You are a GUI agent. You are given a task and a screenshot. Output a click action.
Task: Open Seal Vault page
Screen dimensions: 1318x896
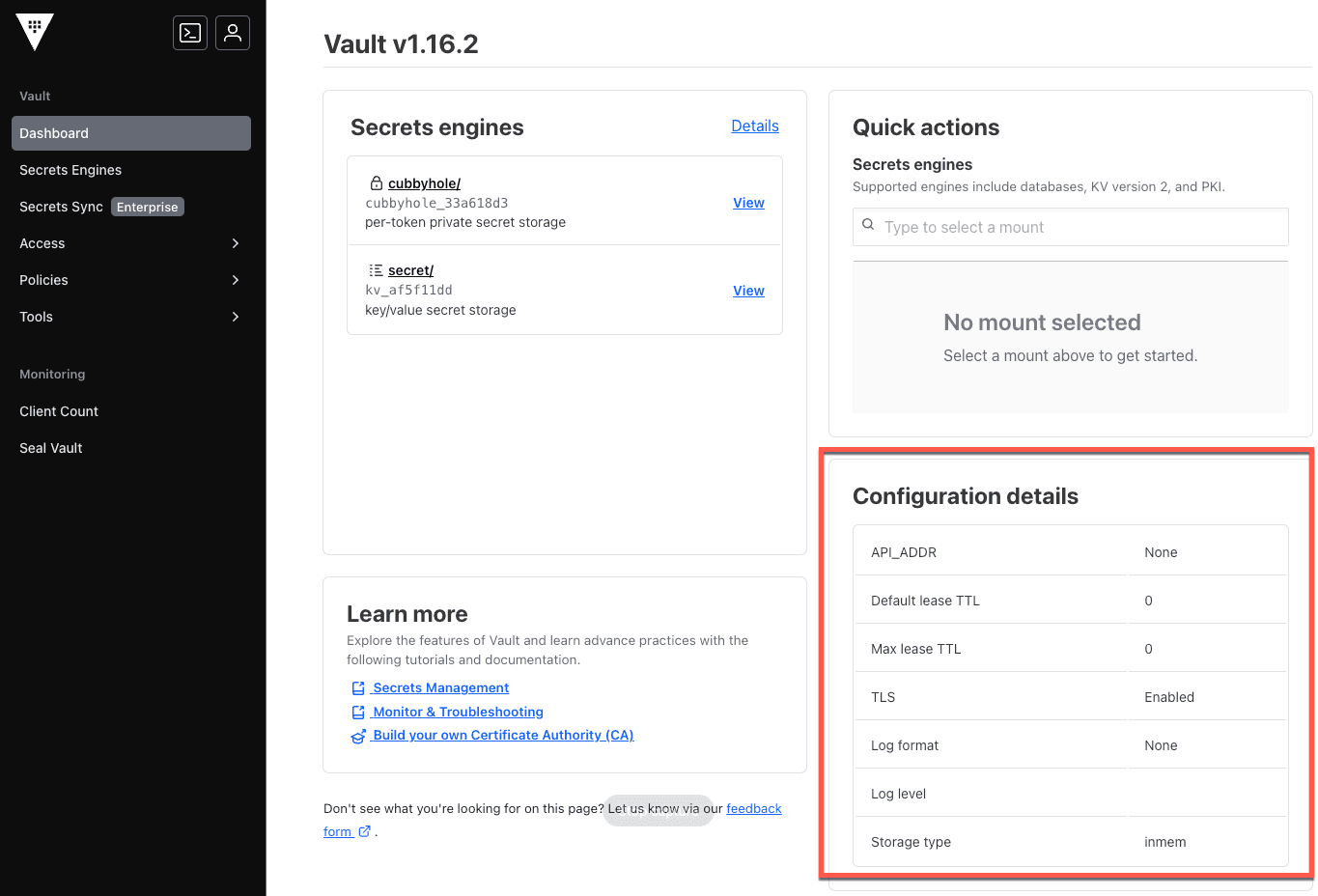pos(51,448)
